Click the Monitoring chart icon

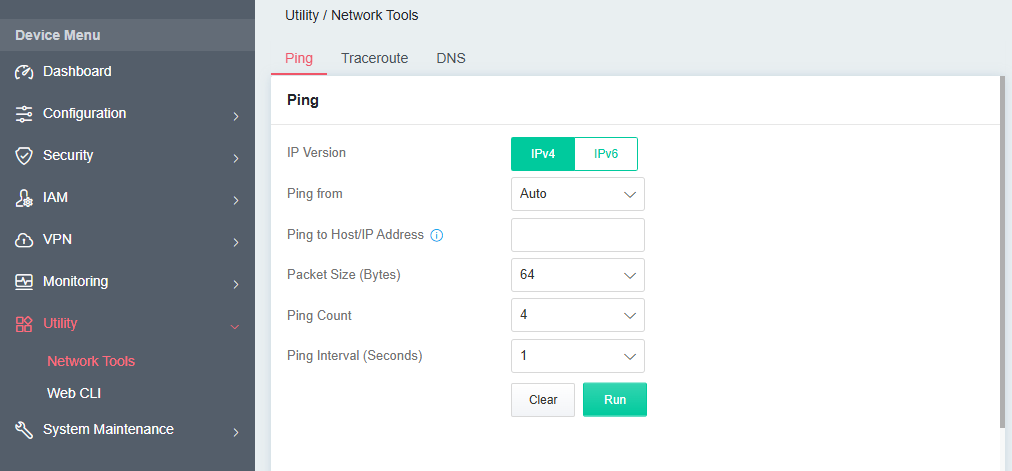tap(24, 282)
